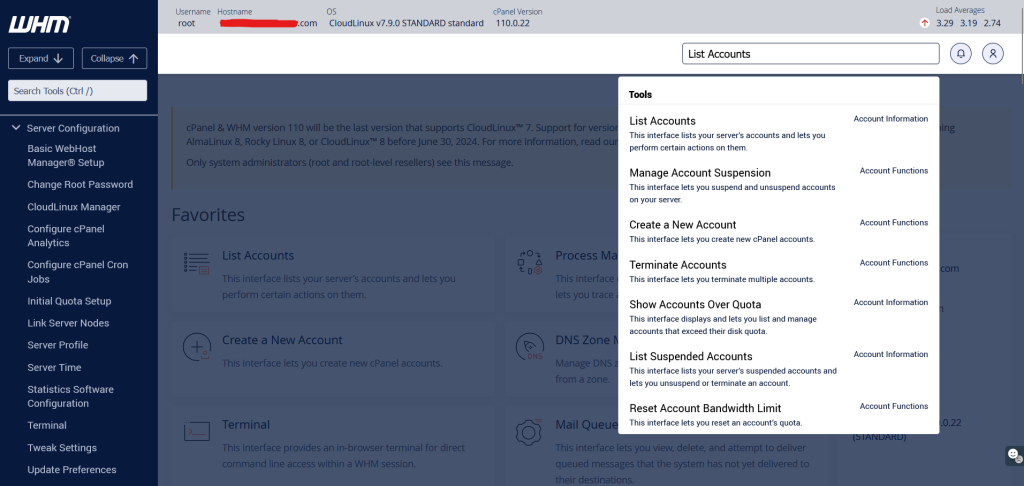Open the notifications bell icon
This screenshot has width=1024, height=486.
pos(961,54)
